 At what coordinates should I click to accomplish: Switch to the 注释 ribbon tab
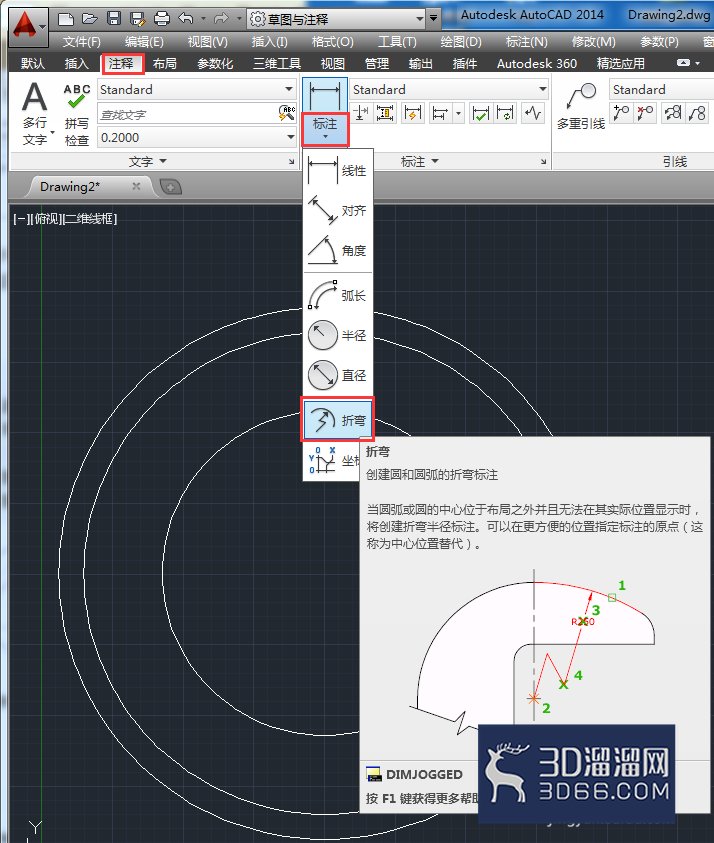point(121,63)
